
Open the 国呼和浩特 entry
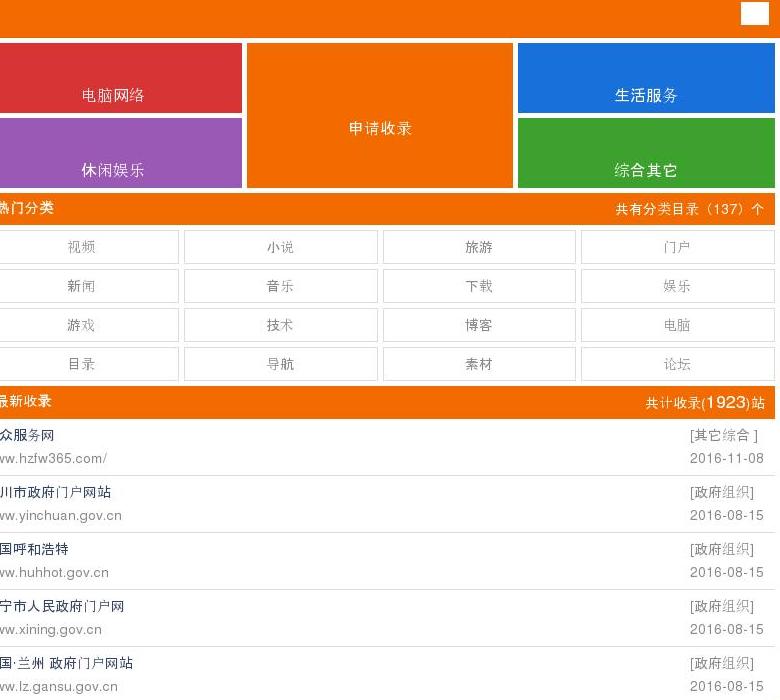click(34, 549)
